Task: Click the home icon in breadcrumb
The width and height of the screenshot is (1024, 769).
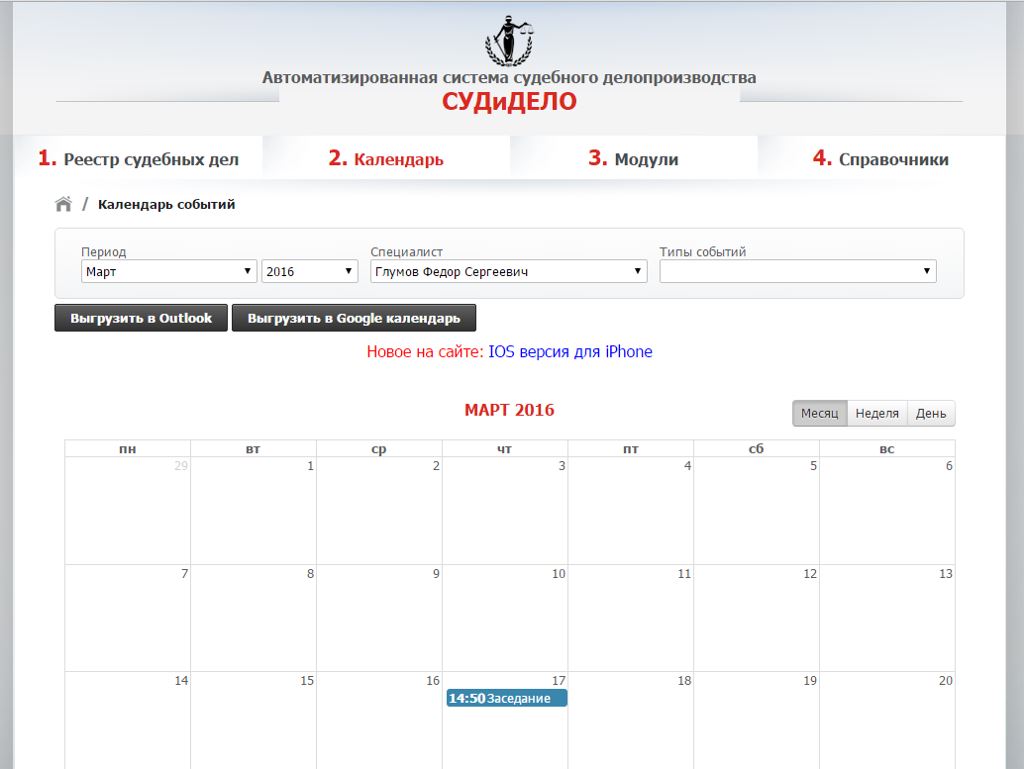Action: point(63,204)
